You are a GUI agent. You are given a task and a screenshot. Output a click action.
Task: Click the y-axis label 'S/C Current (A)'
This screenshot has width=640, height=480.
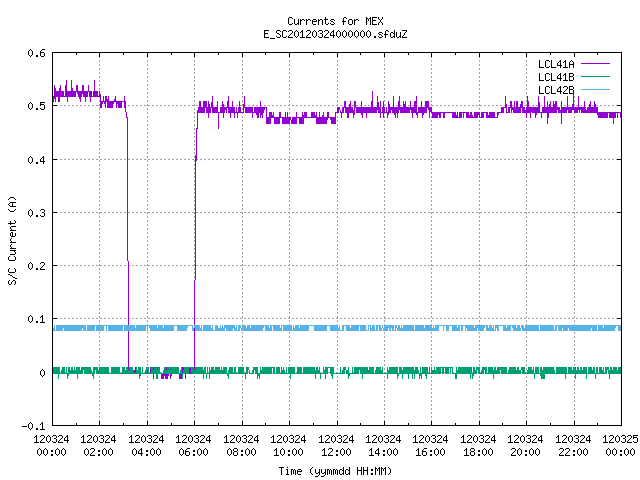(12, 240)
